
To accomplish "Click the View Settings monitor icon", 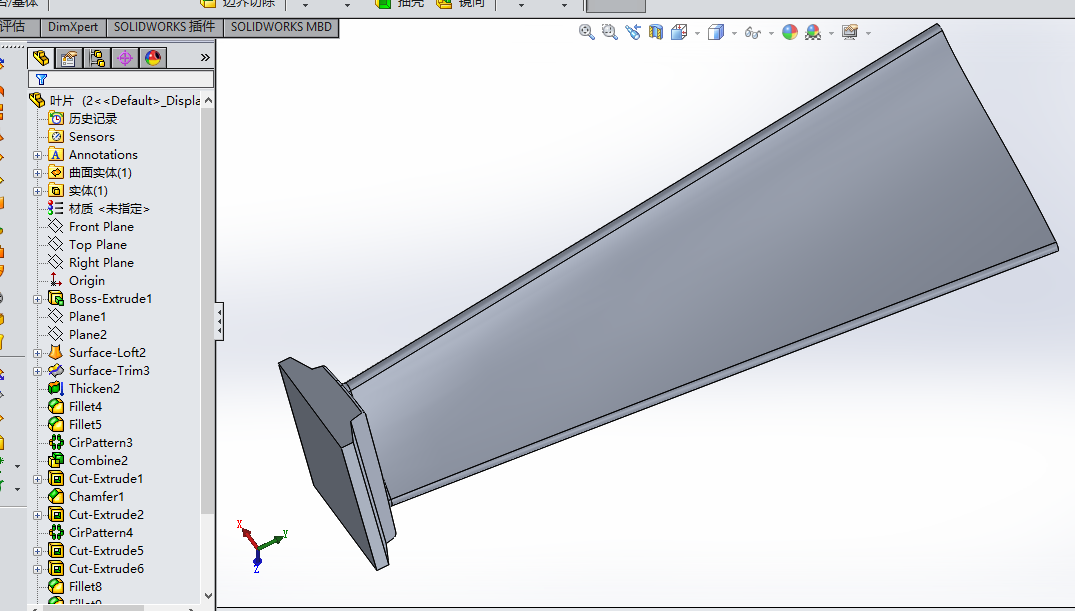I will [850, 32].
